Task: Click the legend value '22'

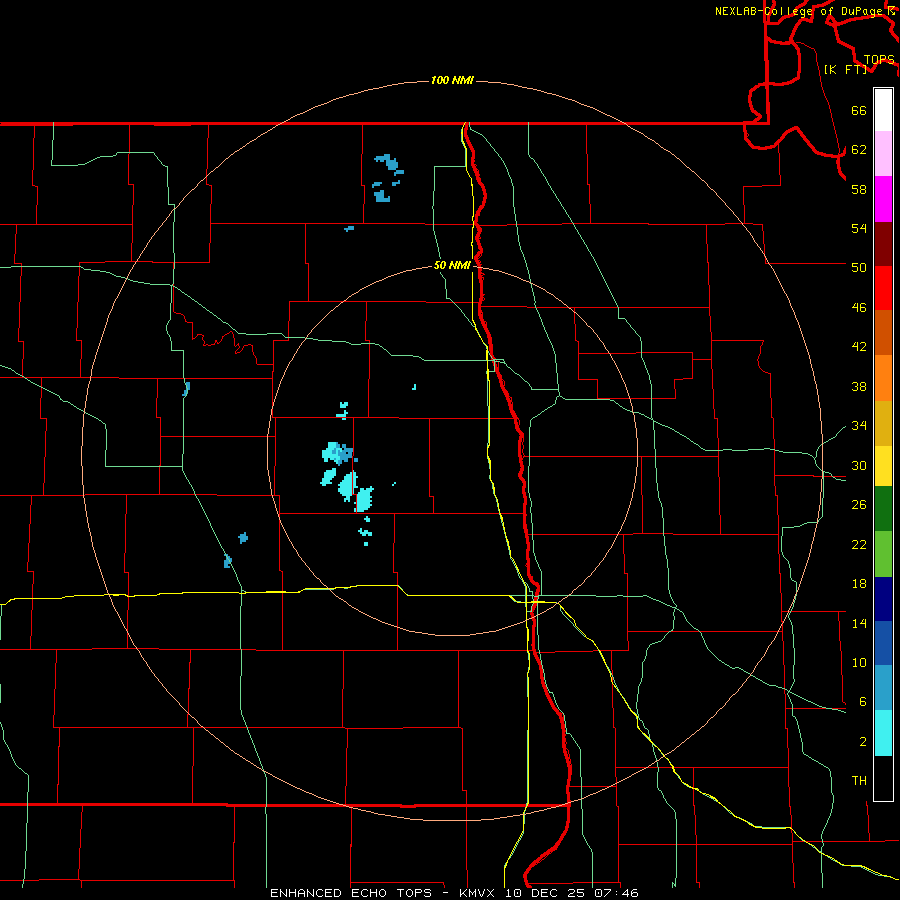Action: [859, 544]
